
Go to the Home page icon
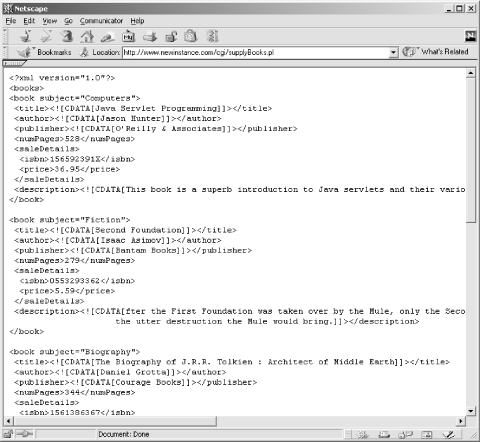click(x=87, y=36)
